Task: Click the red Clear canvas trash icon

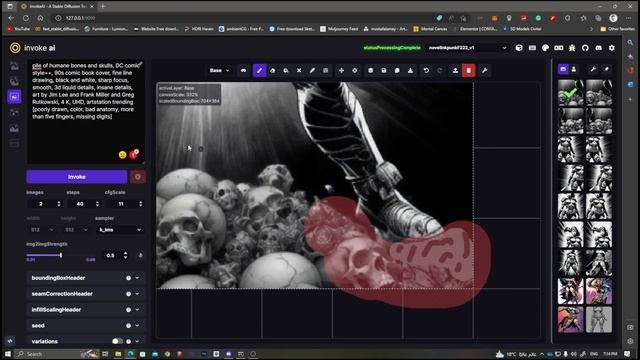Action: click(469, 71)
